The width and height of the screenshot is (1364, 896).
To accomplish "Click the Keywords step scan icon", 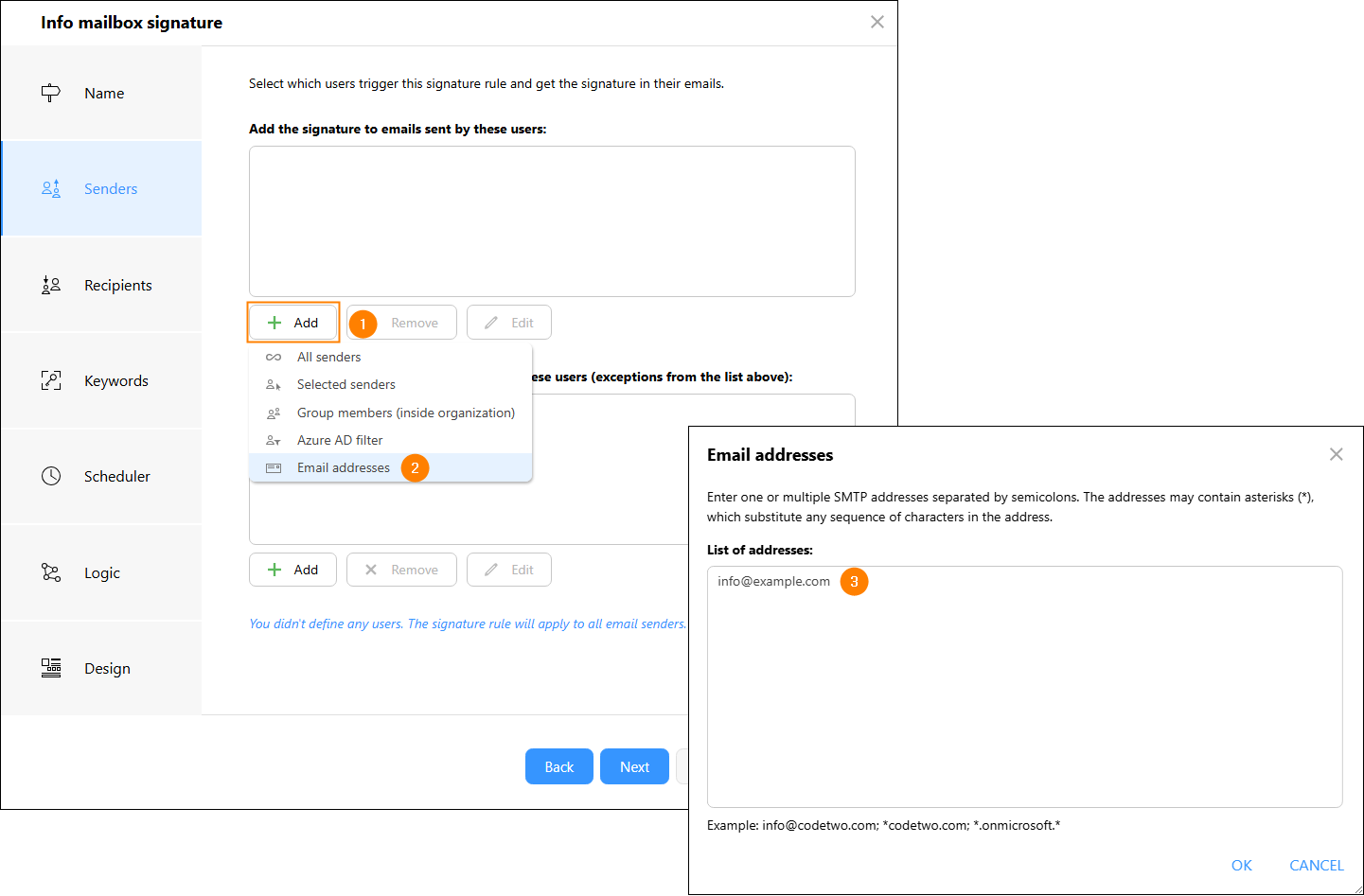I will tap(51, 380).
